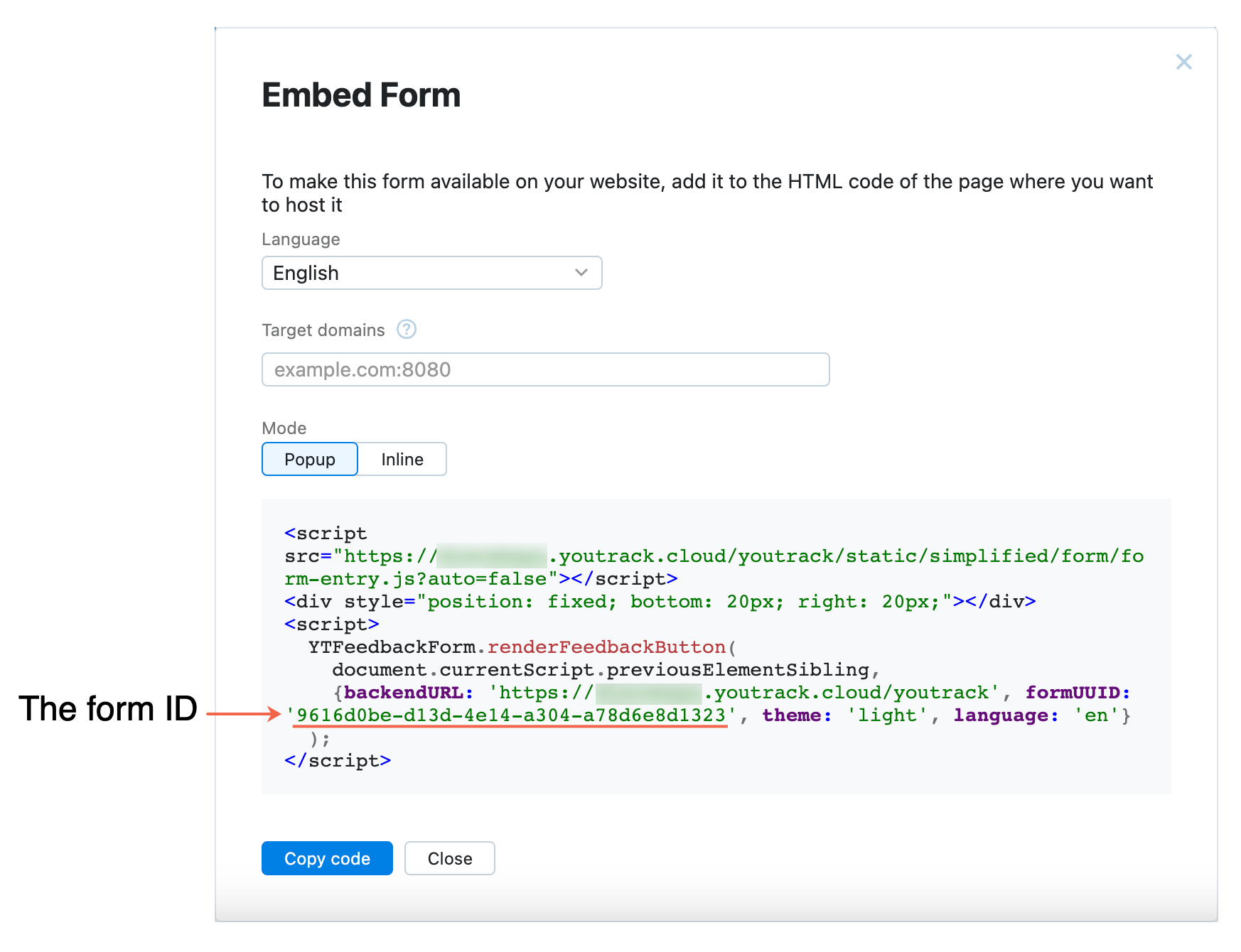Click the Target domains label text

point(323,330)
